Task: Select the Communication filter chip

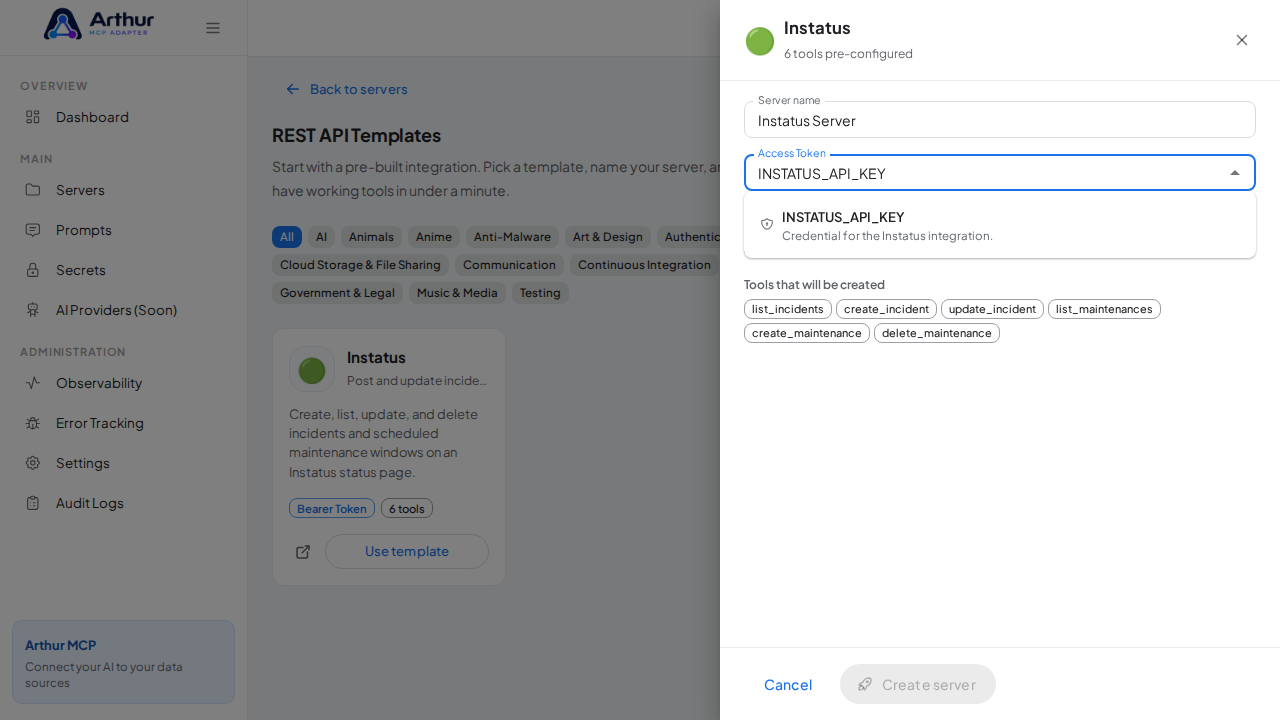Action: (509, 265)
